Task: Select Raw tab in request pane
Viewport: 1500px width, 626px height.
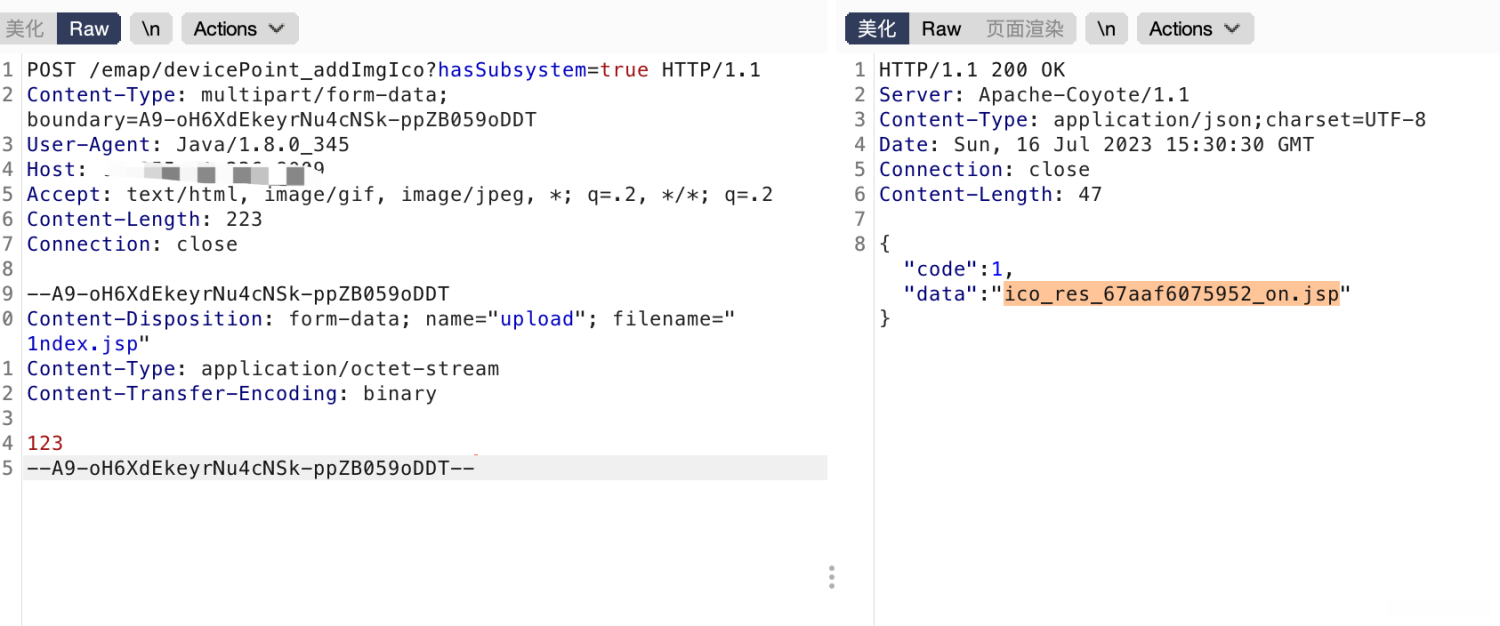Action: tap(89, 29)
